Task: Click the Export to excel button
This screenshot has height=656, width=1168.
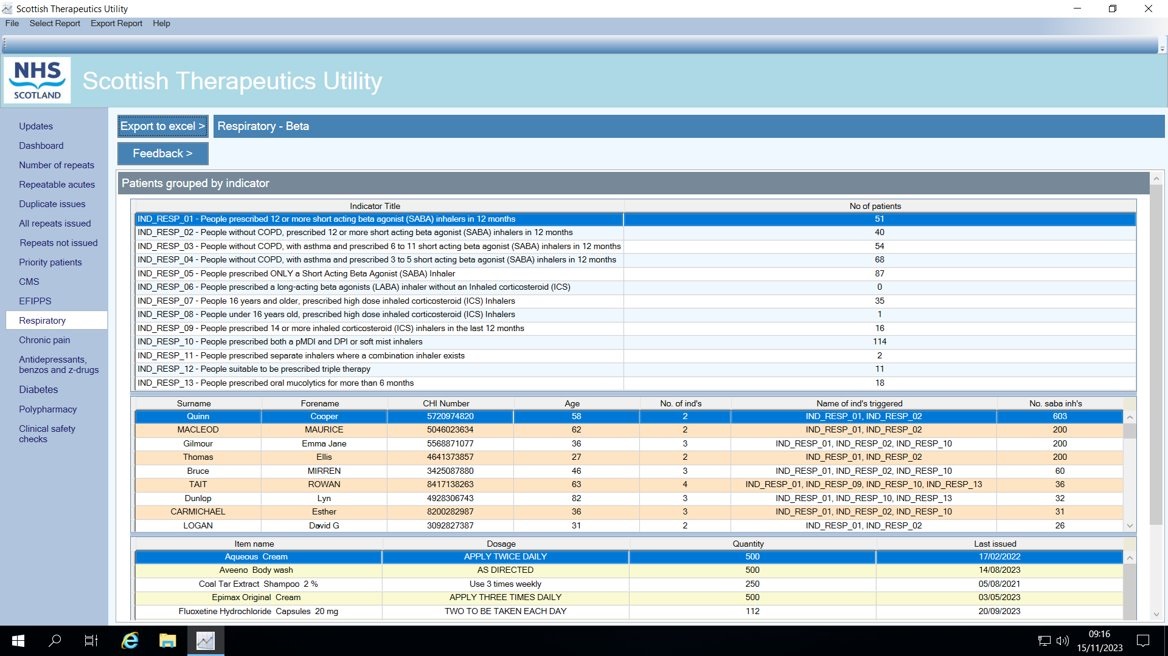Action: [x=162, y=126]
